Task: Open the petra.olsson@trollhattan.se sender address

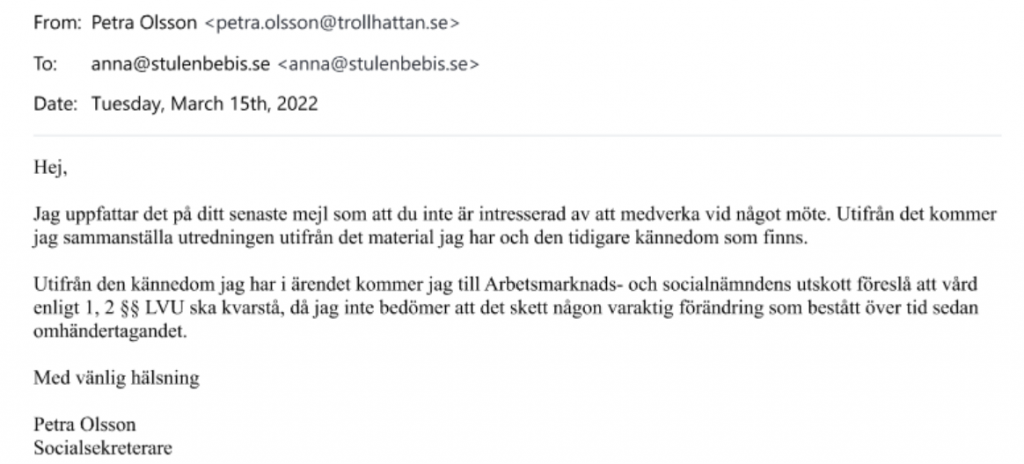Action: pos(332,24)
